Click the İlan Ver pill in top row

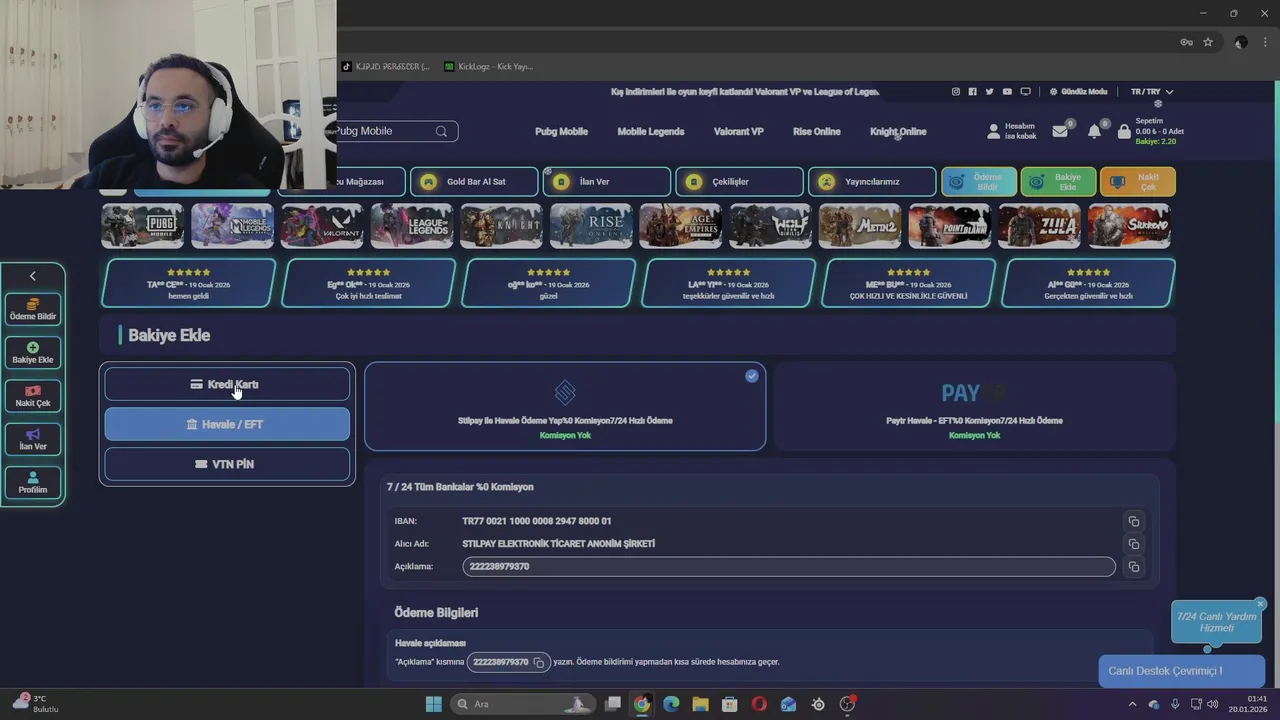[x=607, y=182]
